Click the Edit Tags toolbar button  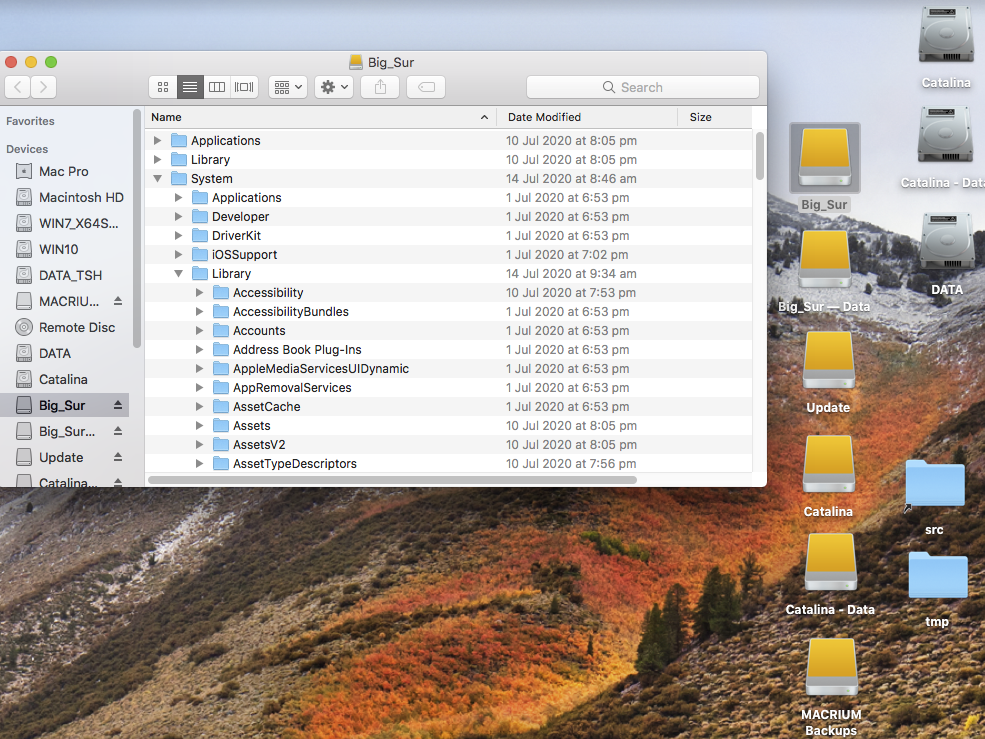point(426,87)
